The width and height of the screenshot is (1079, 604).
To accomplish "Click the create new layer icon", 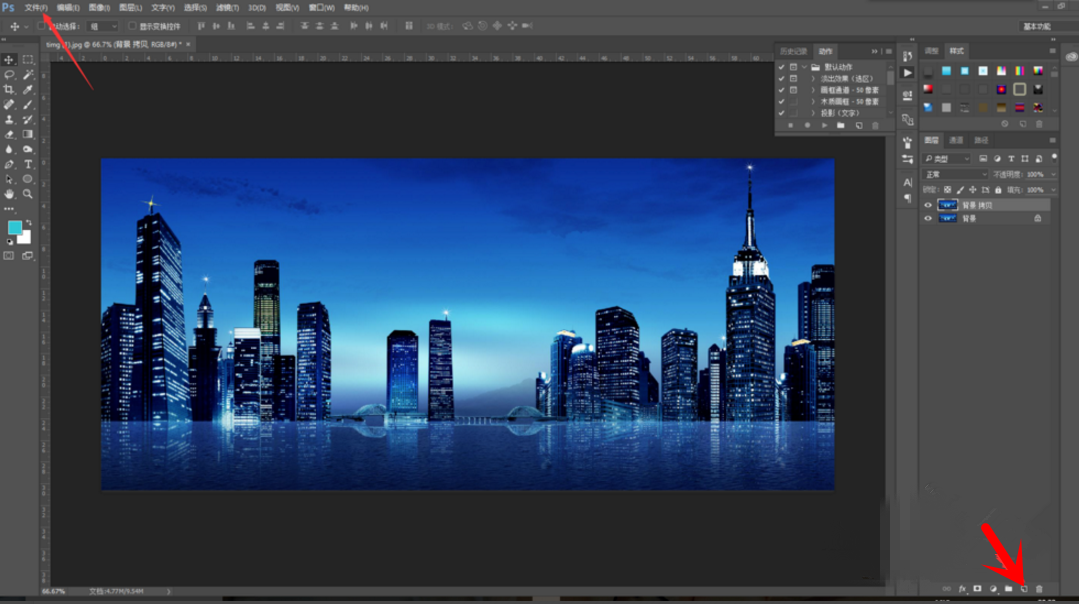I will (x=1023, y=589).
